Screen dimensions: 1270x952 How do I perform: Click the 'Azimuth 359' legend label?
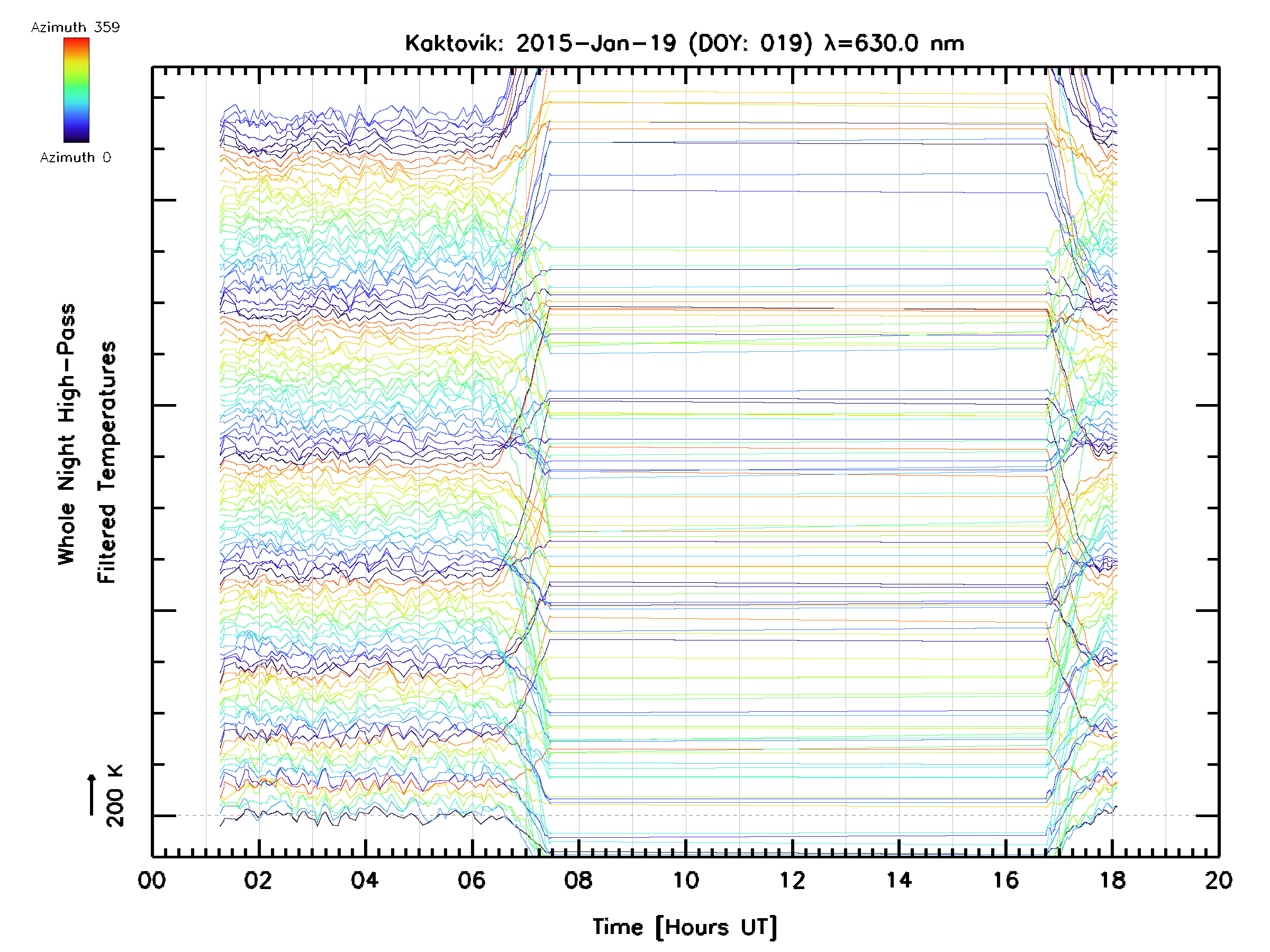tap(75, 28)
